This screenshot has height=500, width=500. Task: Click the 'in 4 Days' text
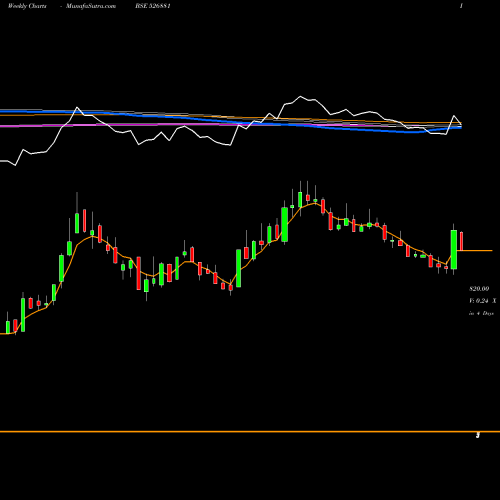[x=481, y=313]
